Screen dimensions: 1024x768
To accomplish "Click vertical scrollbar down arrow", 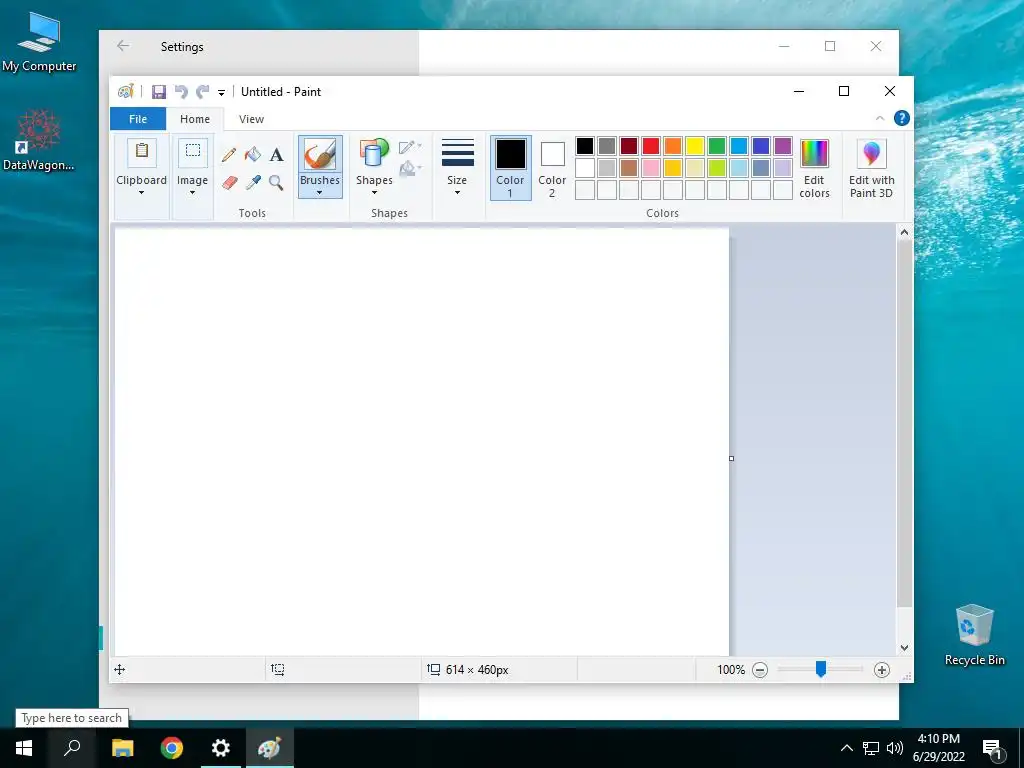I will click(904, 648).
